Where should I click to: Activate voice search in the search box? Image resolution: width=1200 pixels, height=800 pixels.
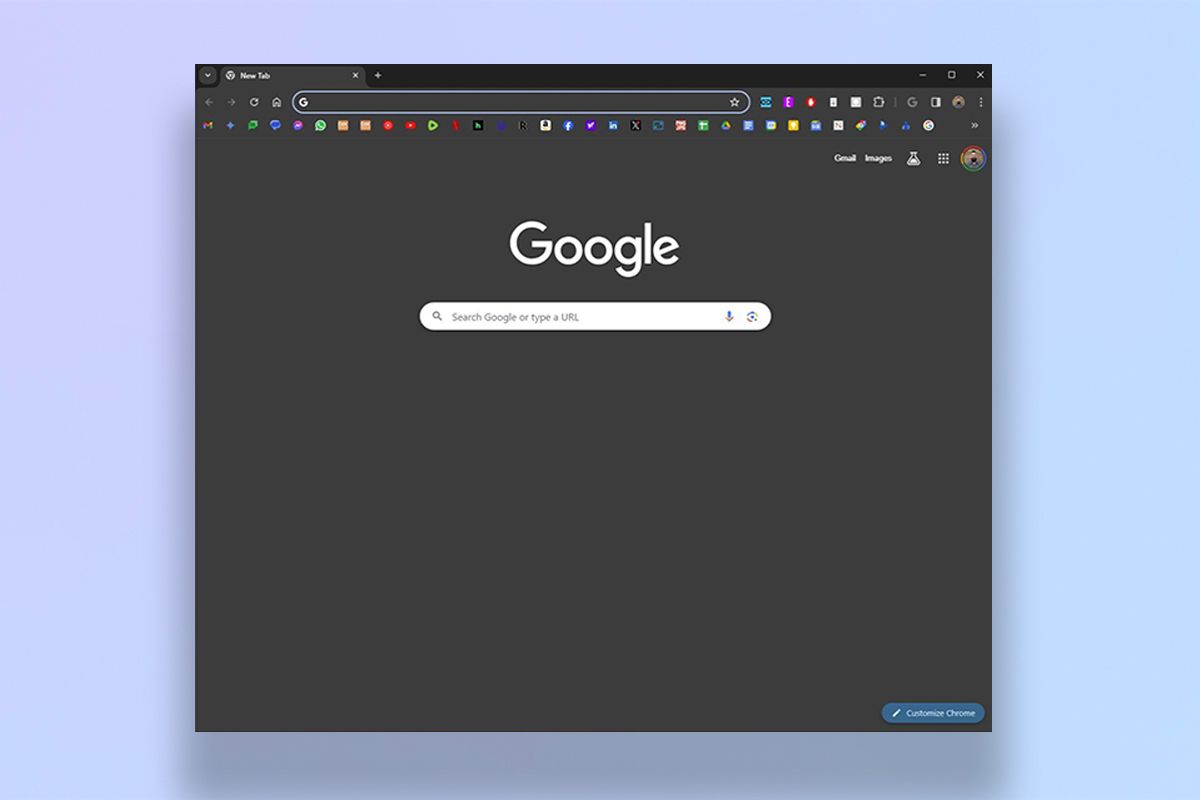[728, 316]
